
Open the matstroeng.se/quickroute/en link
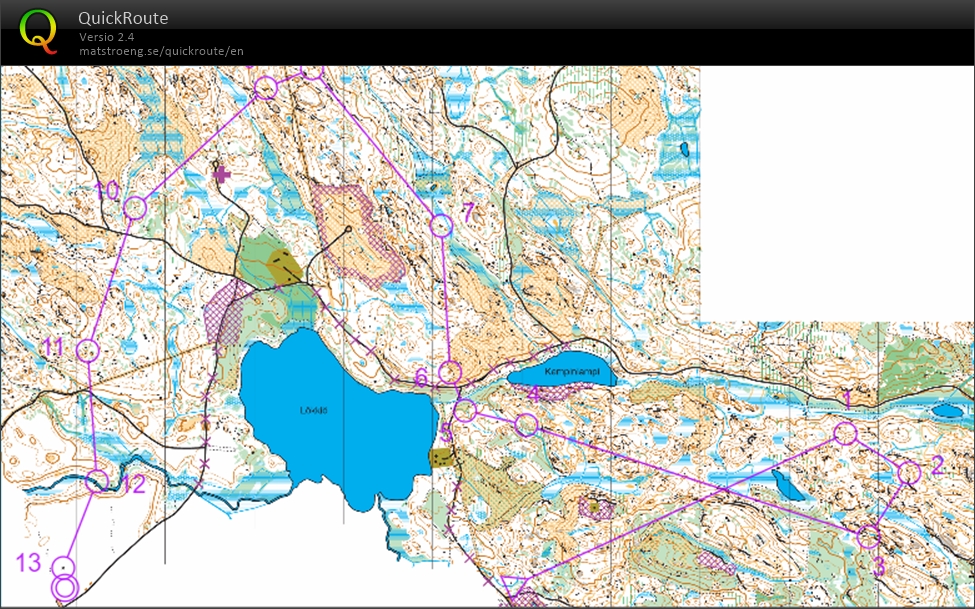click(161, 51)
